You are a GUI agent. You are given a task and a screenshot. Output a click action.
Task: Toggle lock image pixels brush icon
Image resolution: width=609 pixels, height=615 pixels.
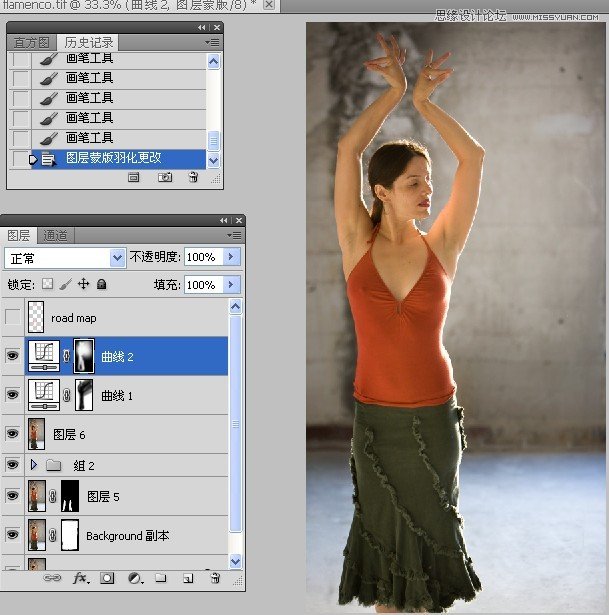65,284
